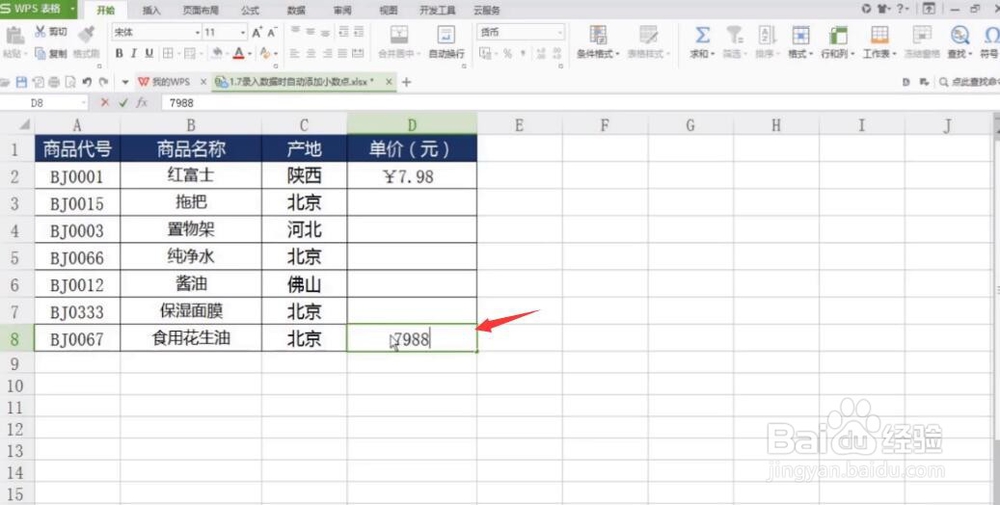1000x505 pixels.
Task: Expand the font color dropdown arrow
Action: [x=250, y=54]
